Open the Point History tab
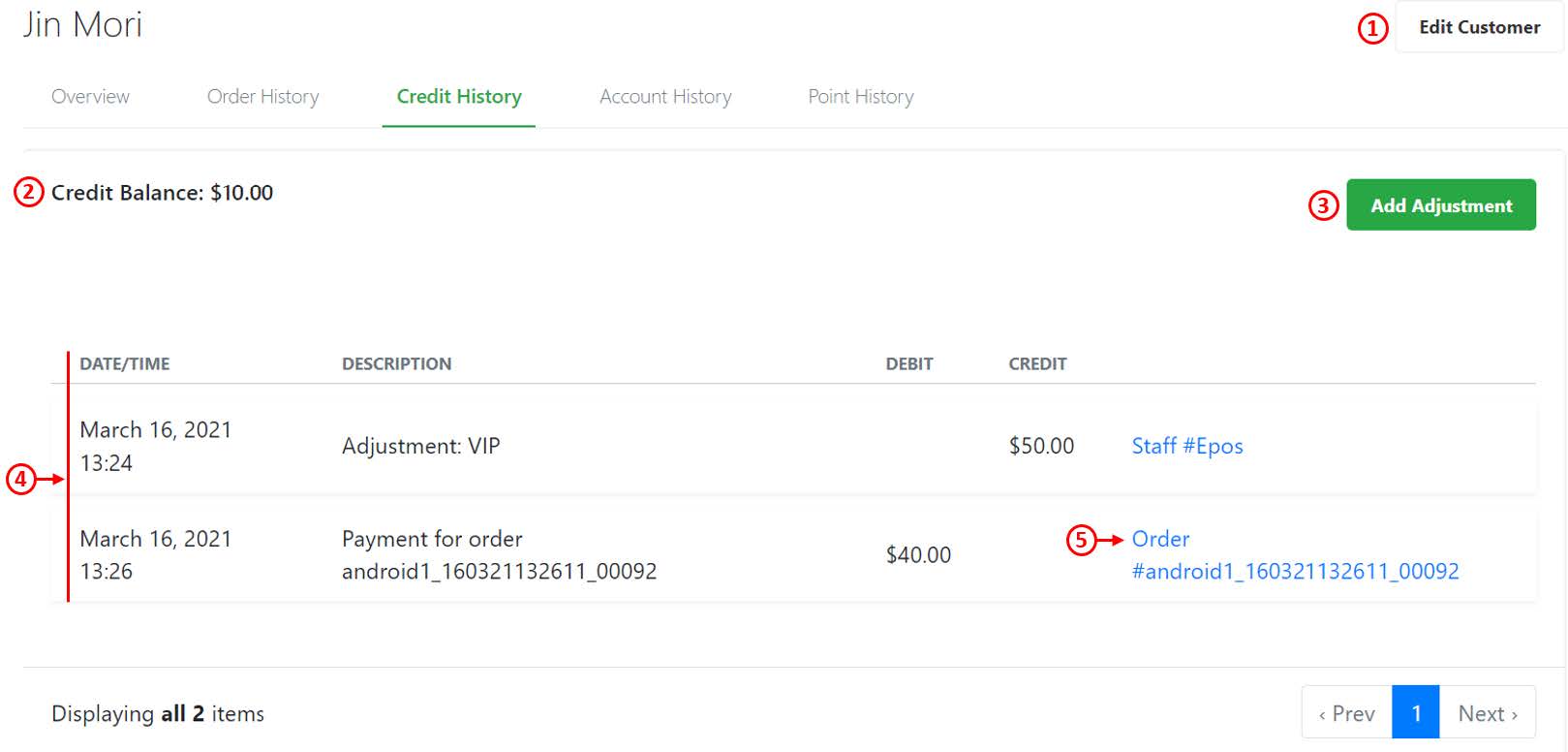 [x=861, y=97]
